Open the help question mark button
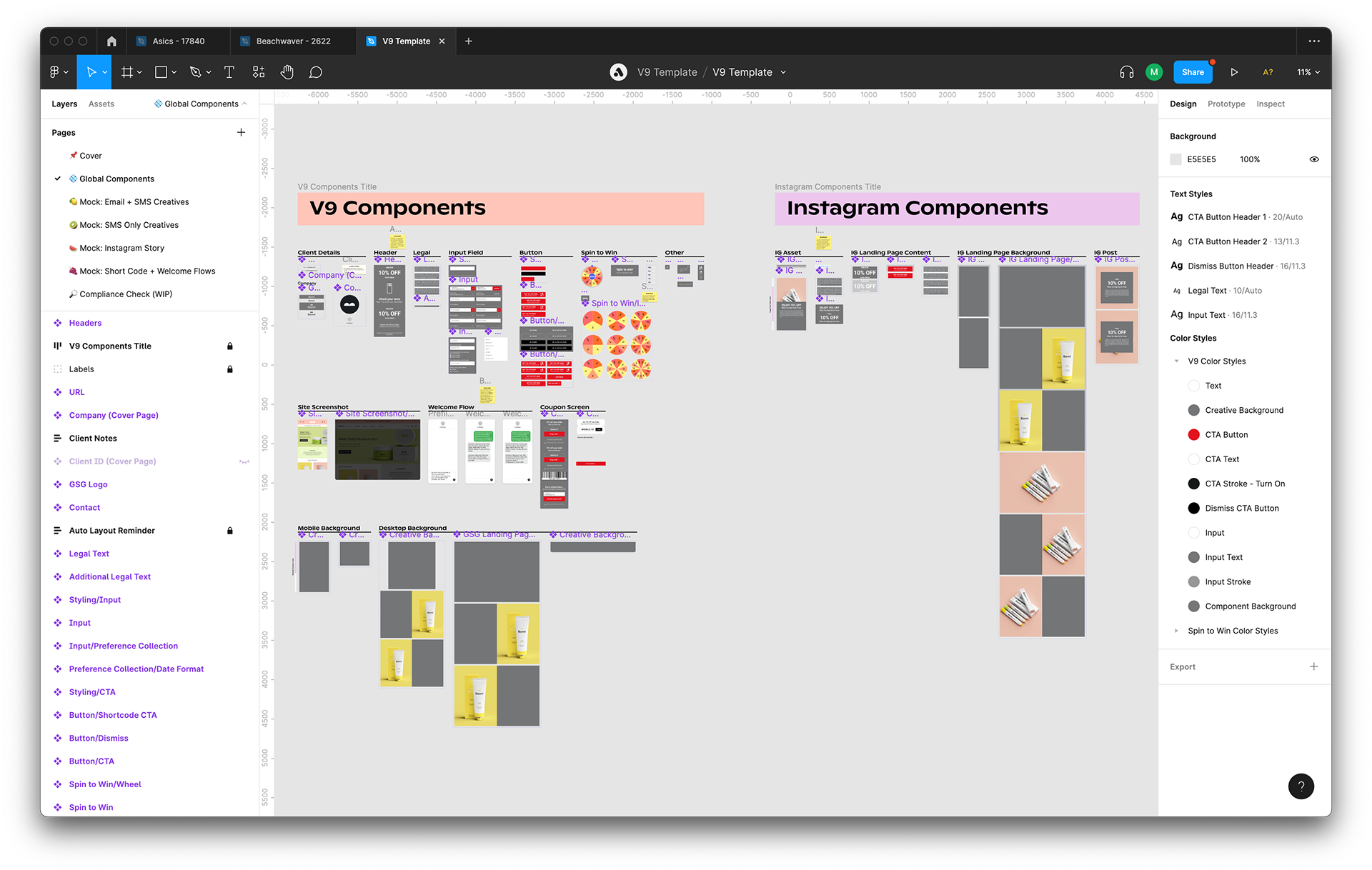 [x=1301, y=786]
